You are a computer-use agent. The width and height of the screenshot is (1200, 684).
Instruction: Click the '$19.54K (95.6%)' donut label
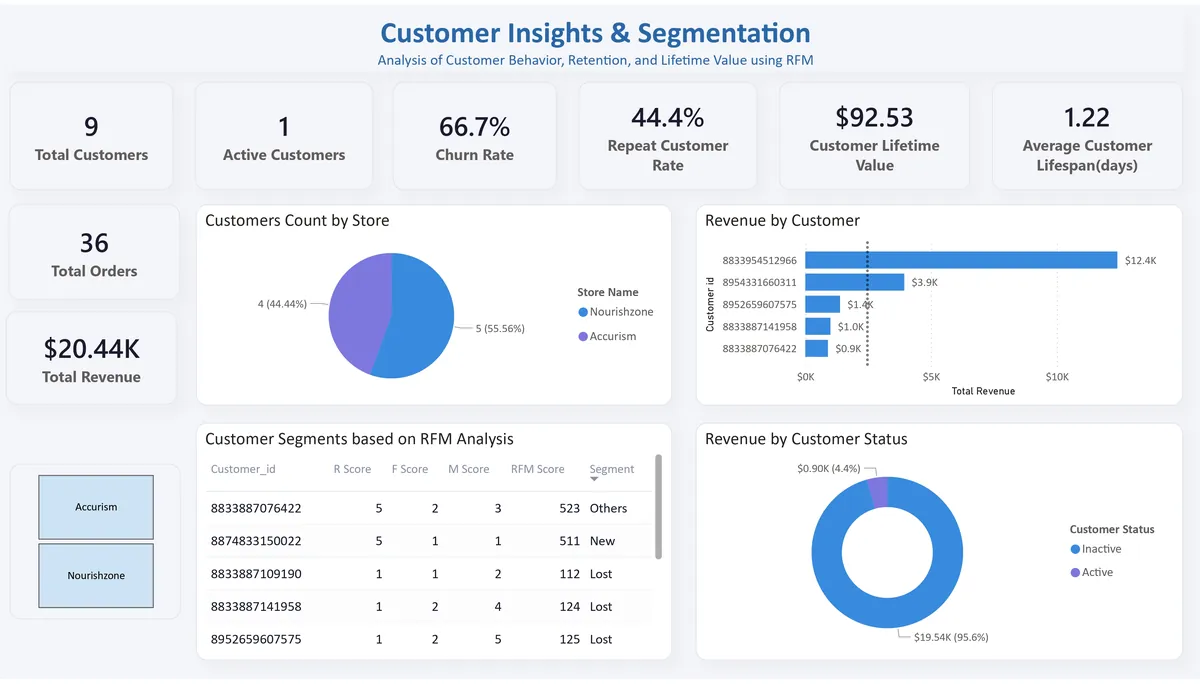tap(951, 637)
